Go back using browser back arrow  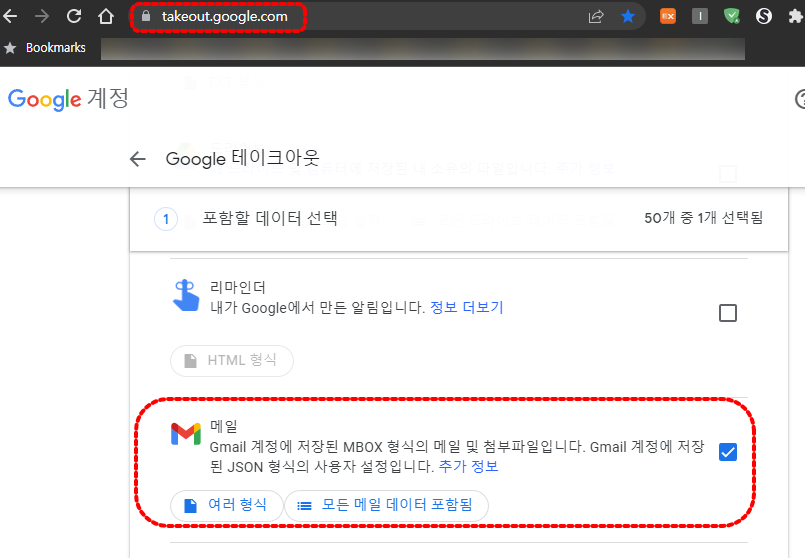[x=10, y=16]
